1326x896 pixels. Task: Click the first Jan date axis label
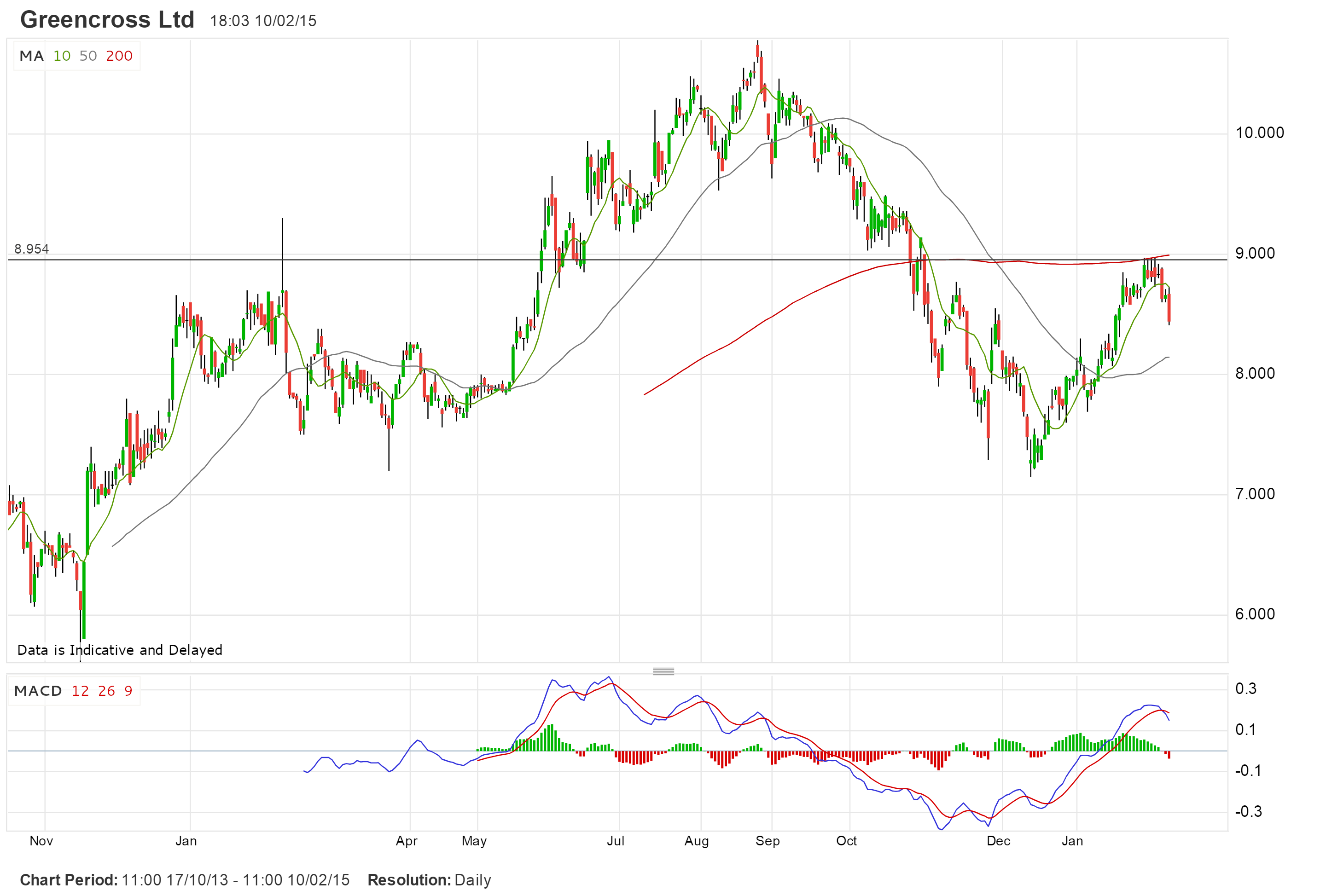point(186,841)
